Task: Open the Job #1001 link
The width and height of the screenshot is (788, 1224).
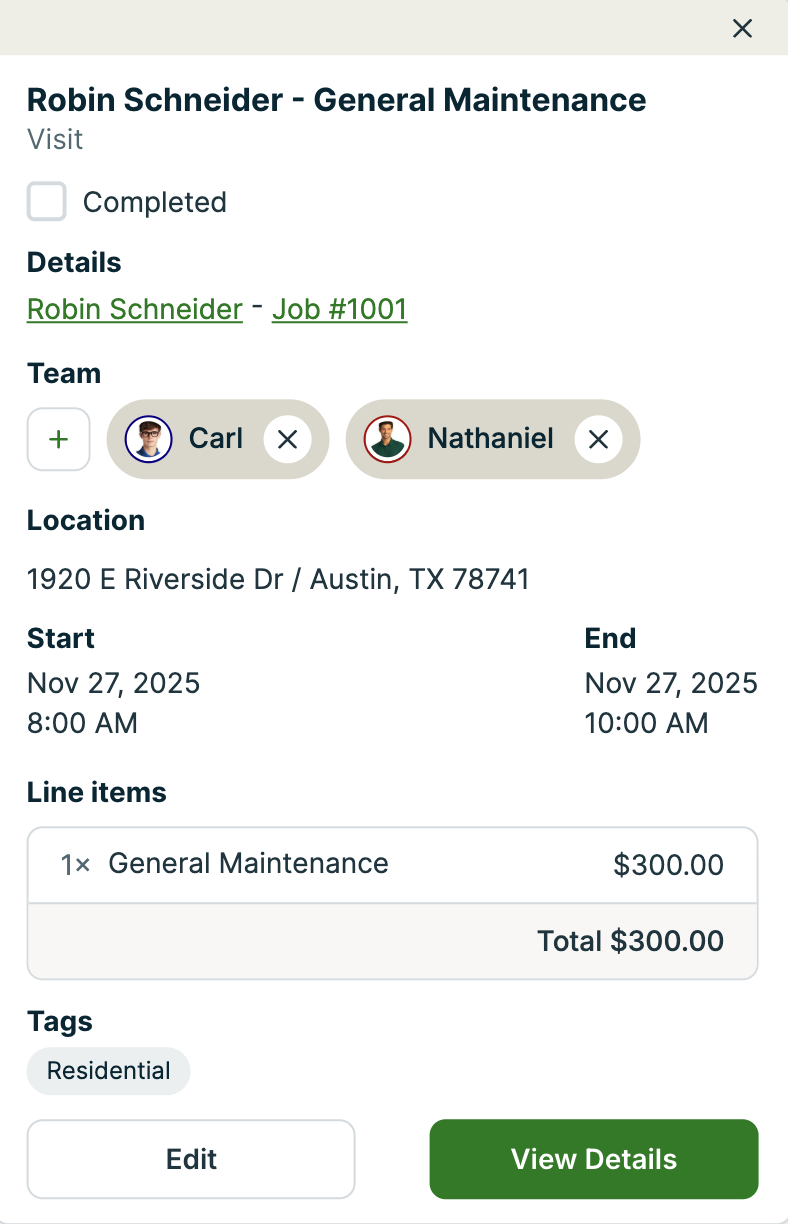Action: (339, 309)
